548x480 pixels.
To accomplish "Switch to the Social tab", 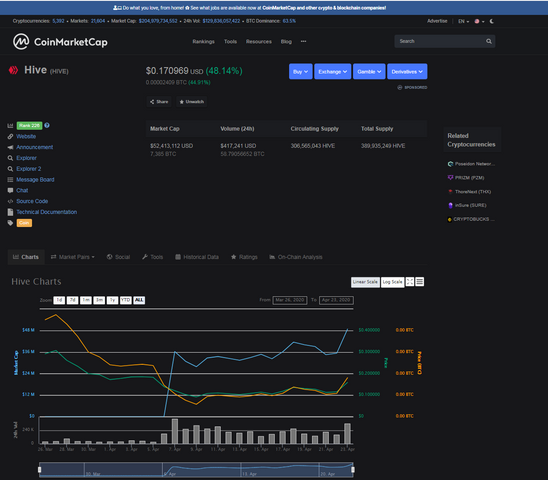I will click(x=118, y=257).
